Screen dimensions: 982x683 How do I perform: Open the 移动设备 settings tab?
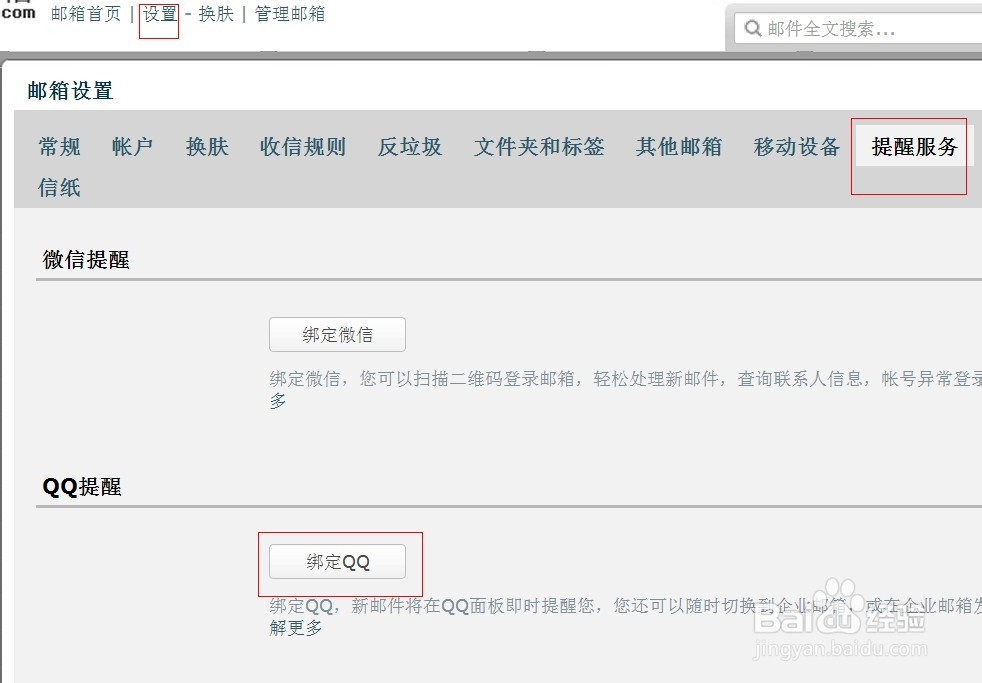[795, 146]
